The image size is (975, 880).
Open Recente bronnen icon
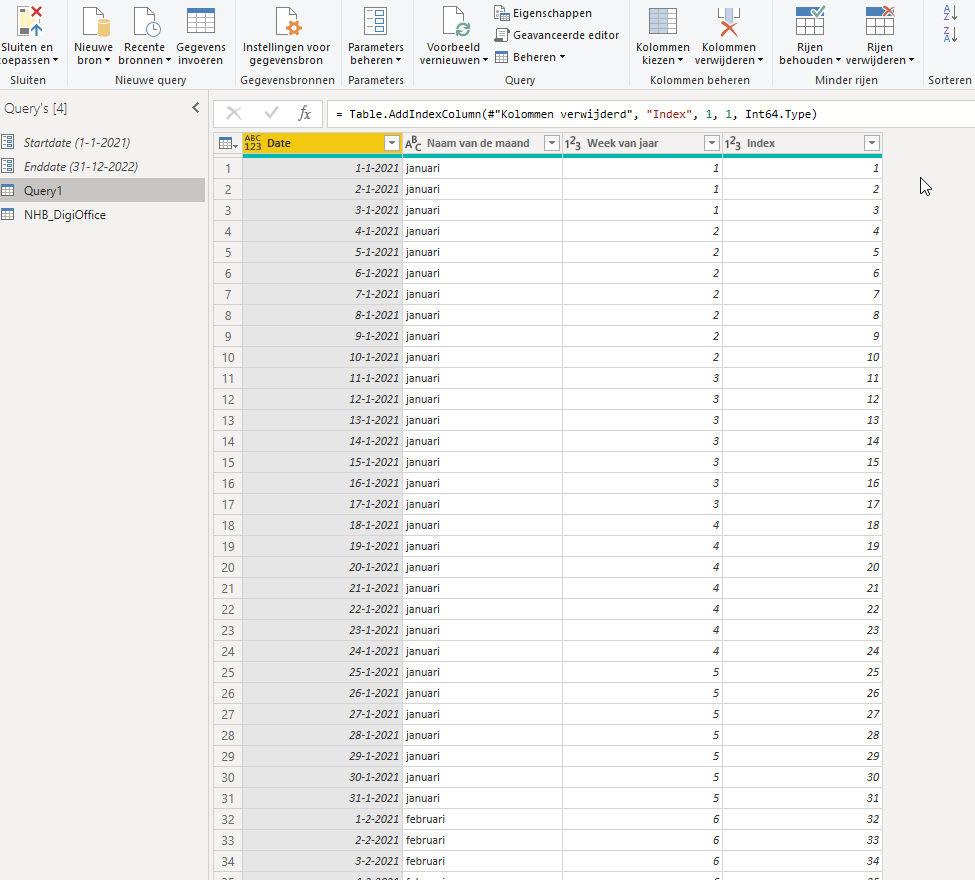click(x=147, y=21)
